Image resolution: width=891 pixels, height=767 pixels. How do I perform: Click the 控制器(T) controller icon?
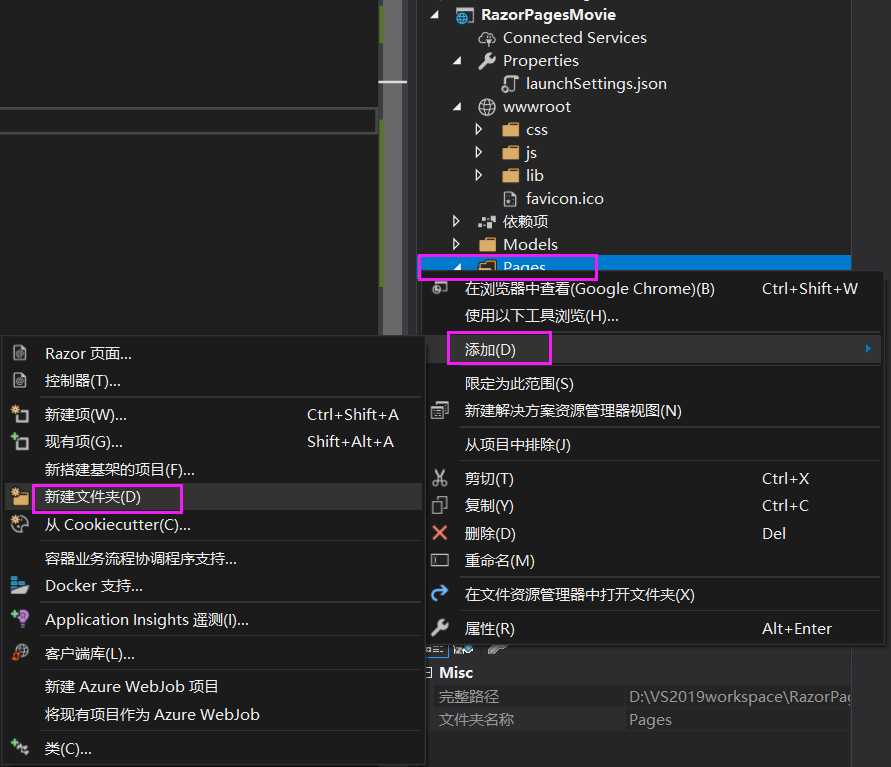[20, 380]
